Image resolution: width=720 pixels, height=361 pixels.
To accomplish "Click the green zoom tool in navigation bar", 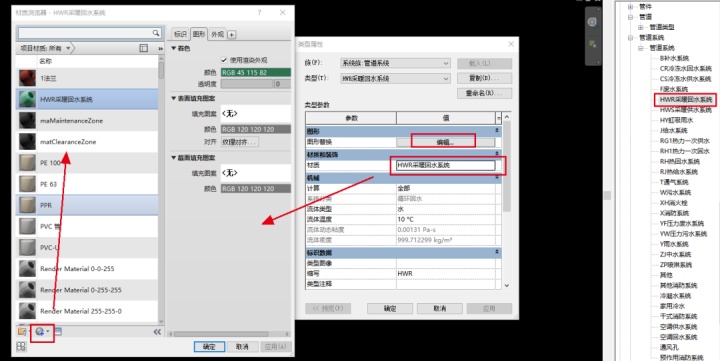I will 592,44.
